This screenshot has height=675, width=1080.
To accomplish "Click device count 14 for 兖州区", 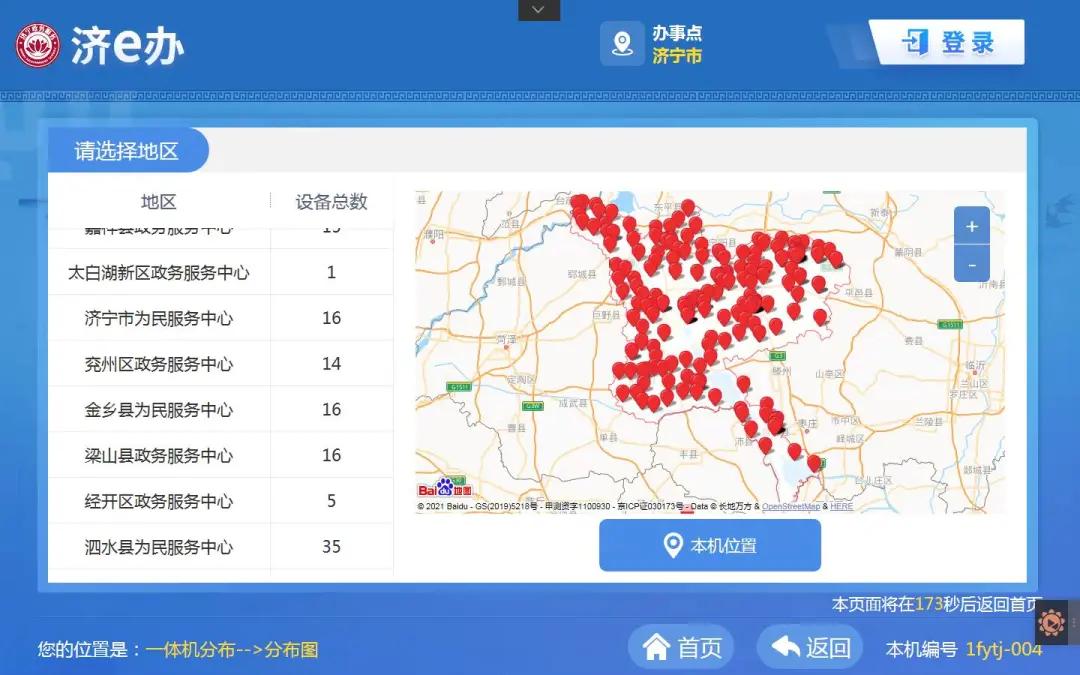I will pyautogui.click(x=331, y=364).
